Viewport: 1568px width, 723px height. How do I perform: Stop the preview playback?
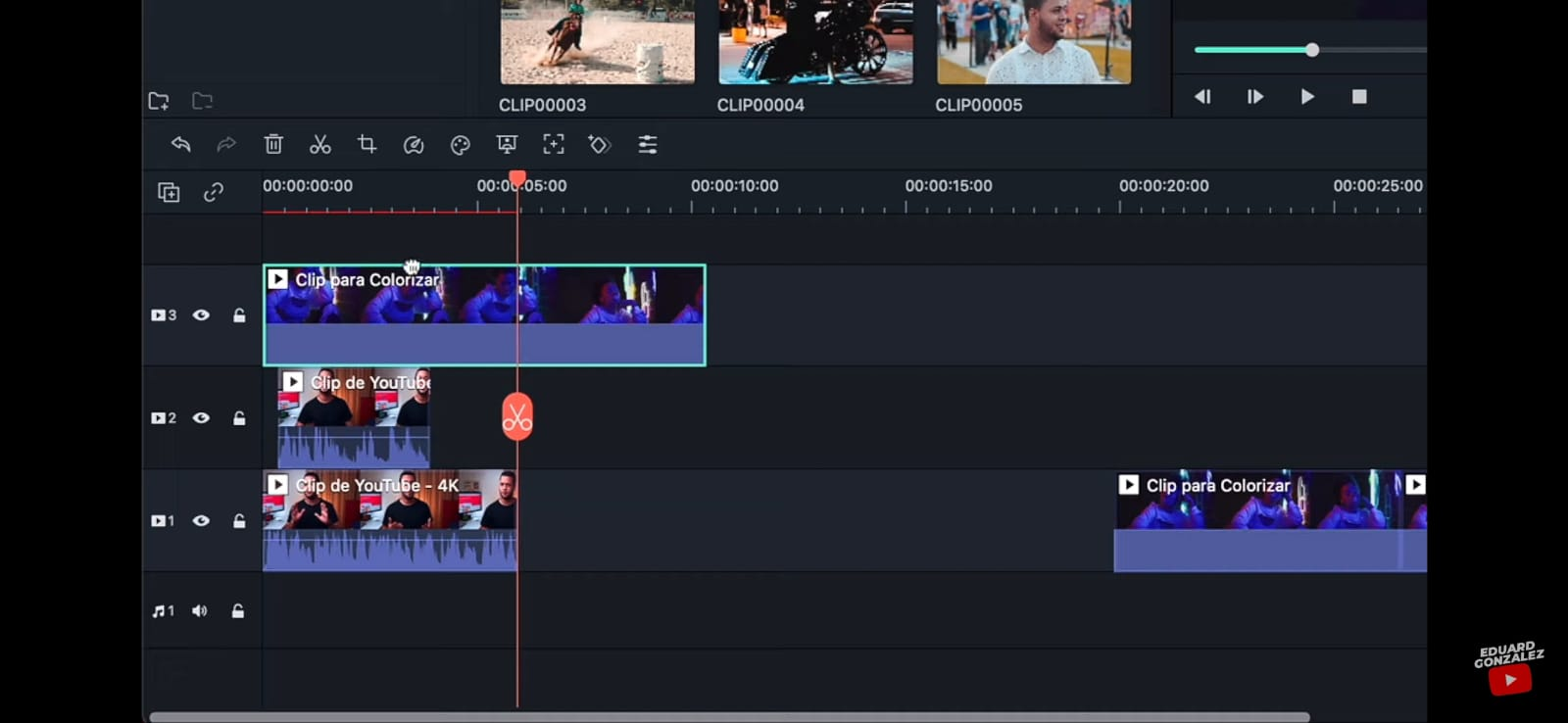coord(1359,97)
